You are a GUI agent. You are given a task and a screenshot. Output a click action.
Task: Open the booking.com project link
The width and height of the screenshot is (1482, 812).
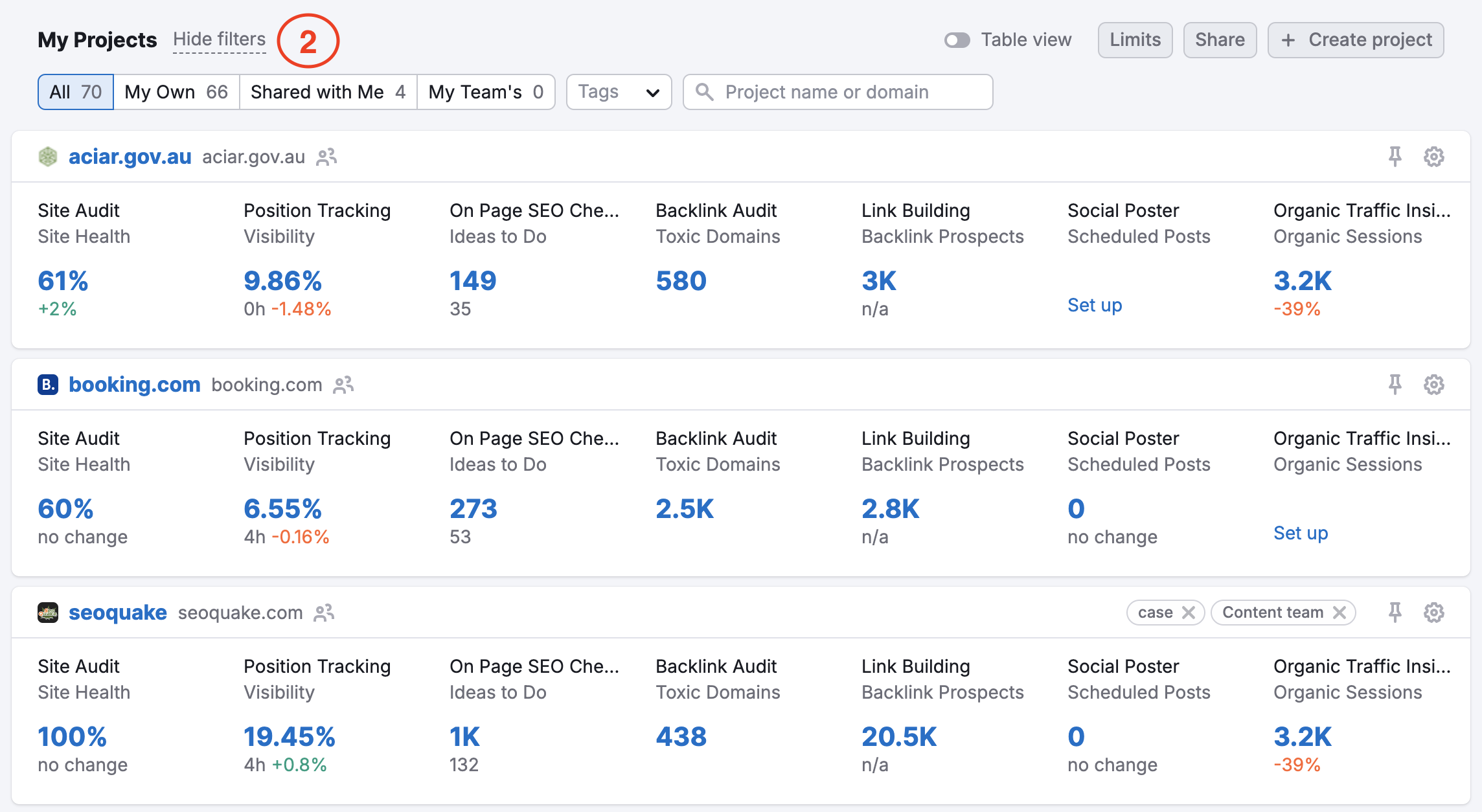click(135, 385)
